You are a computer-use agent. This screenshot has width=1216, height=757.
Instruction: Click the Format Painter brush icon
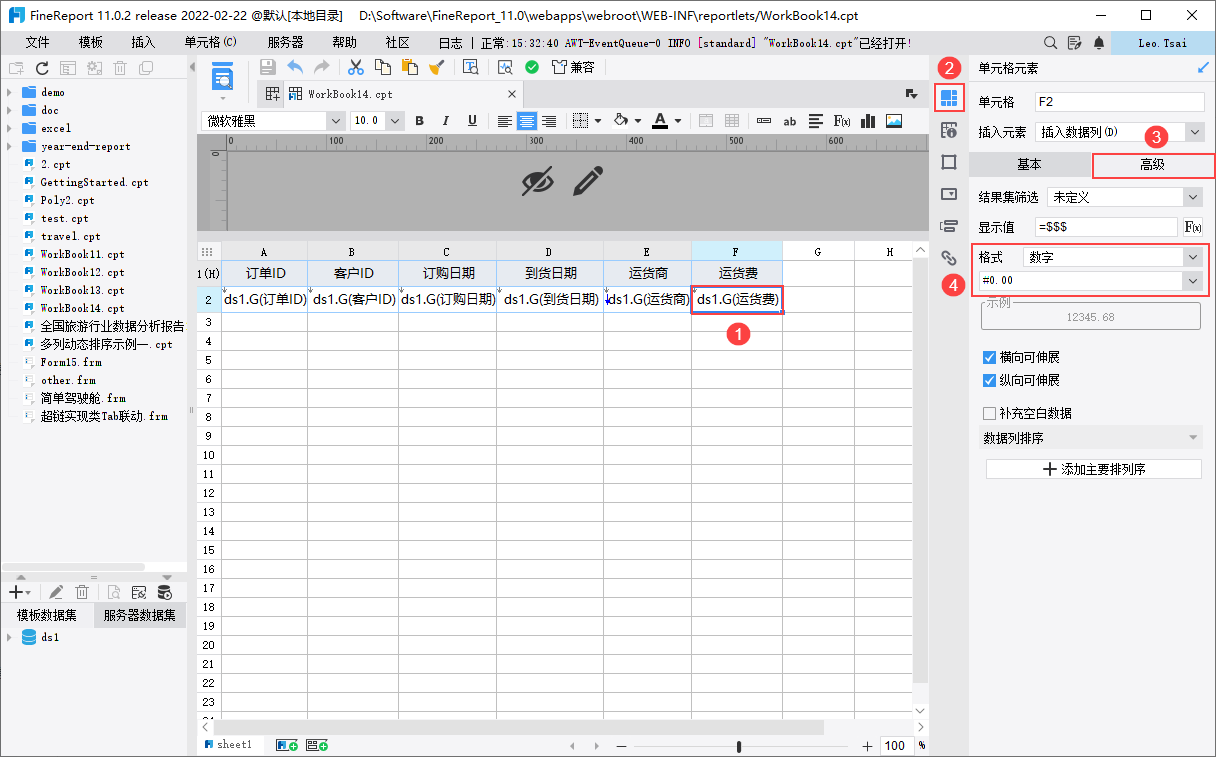point(436,67)
